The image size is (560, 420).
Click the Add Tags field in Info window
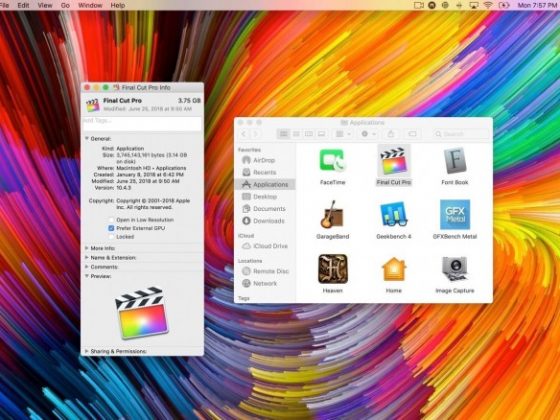pyautogui.click(x=142, y=123)
